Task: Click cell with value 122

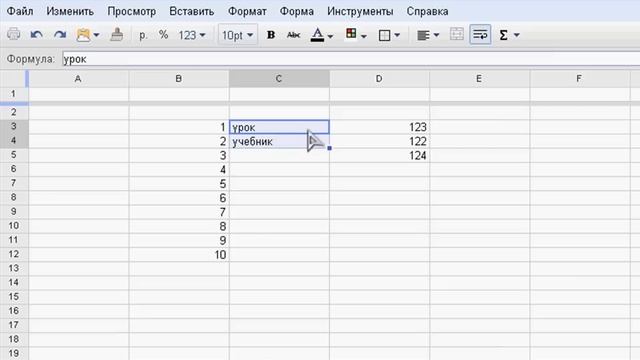Action: pyautogui.click(x=379, y=141)
